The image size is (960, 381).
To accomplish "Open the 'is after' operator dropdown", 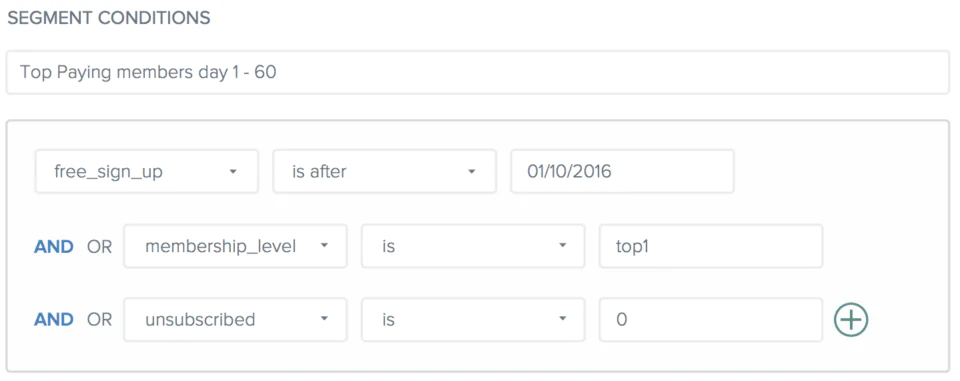I will pyautogui.click(x=384, y=172).
